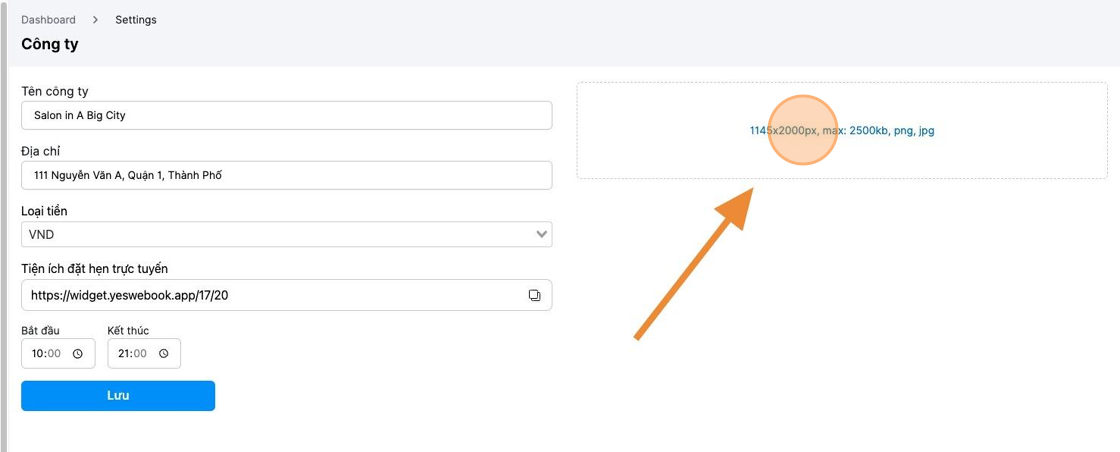Select the hour 21 in Kết thúc time
Screen dimensions: 1120x452
(124, 353)
